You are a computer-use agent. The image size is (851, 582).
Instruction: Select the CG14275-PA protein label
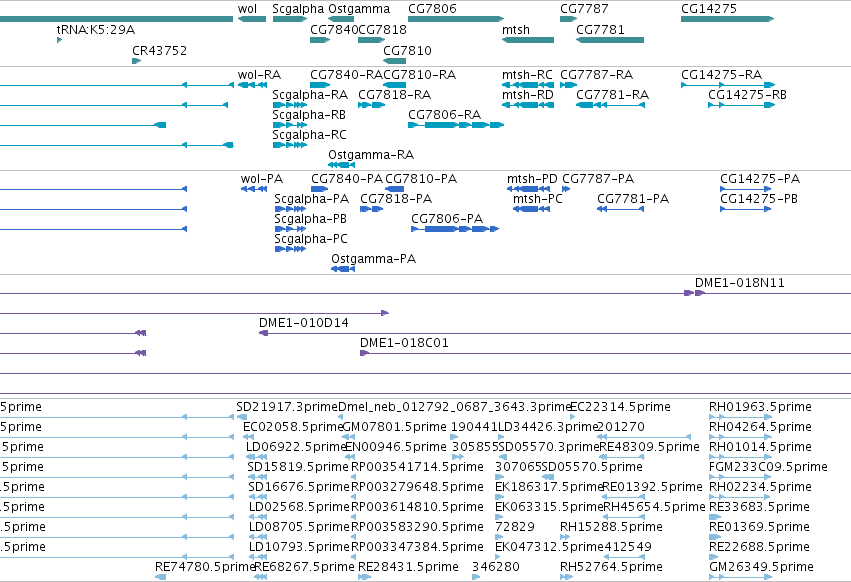coord(760,179)
